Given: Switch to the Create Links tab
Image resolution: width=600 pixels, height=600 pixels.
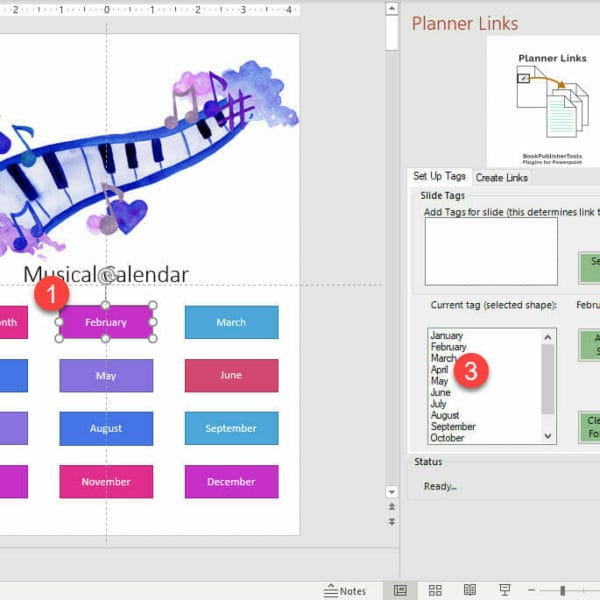Looking at the screenshot, I should [x=502, y=177].
